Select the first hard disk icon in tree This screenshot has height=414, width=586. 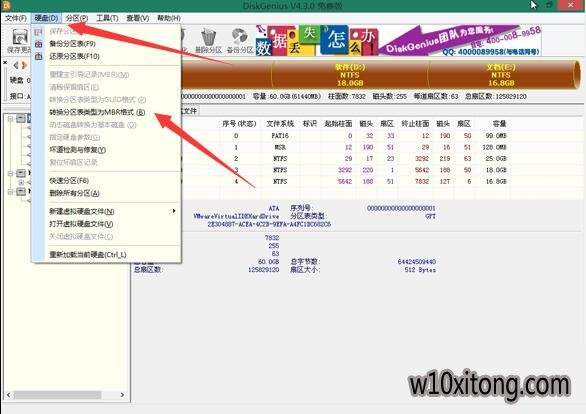21,119
